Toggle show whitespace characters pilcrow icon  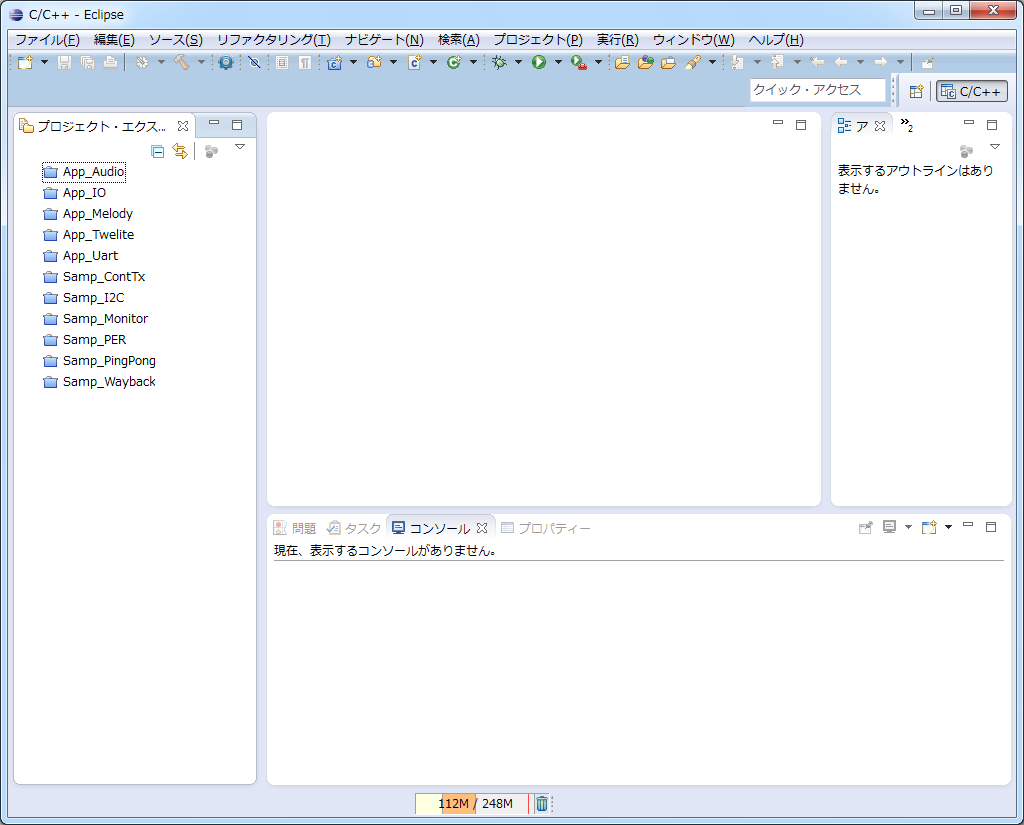tap(304, 63)
